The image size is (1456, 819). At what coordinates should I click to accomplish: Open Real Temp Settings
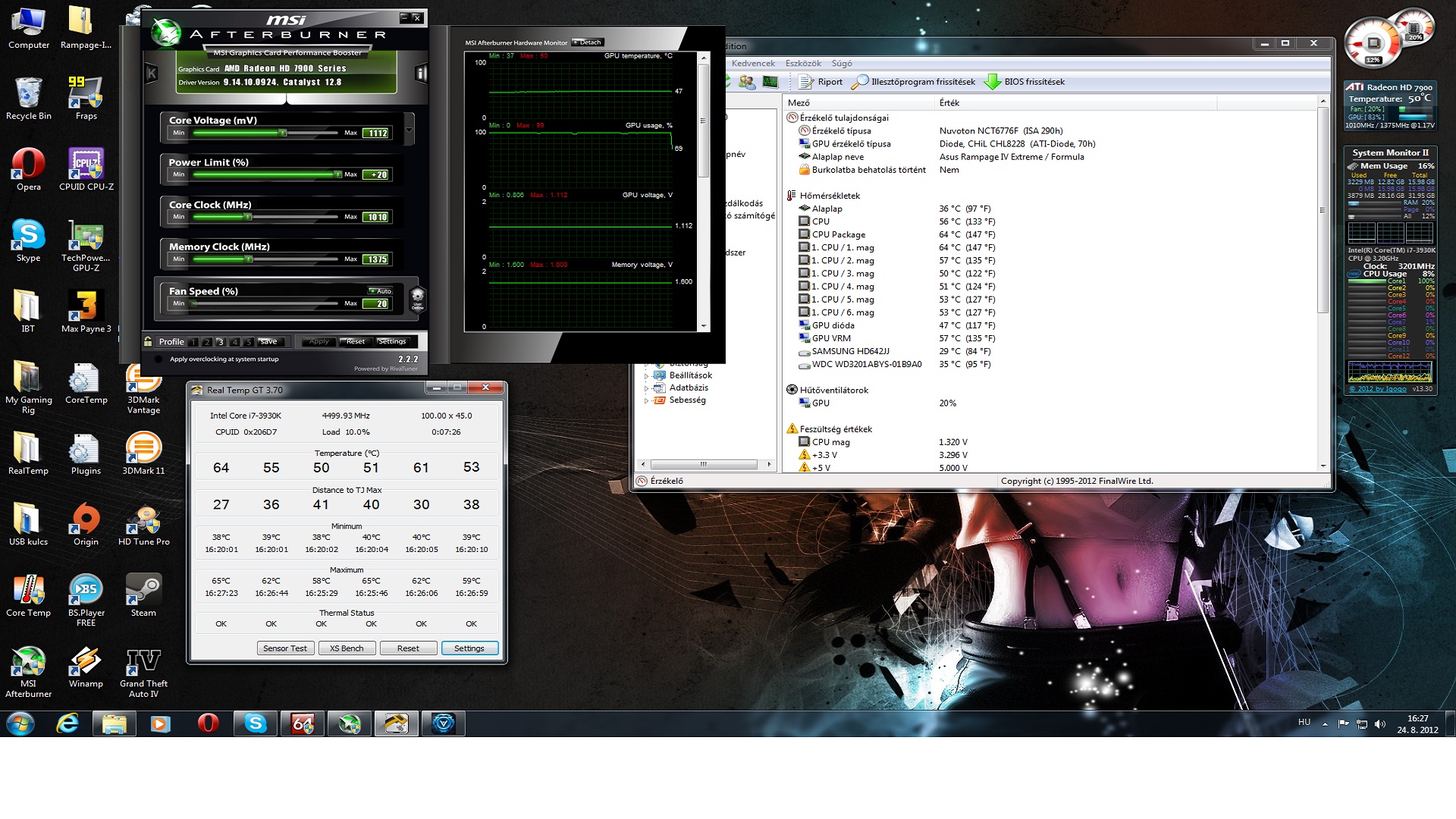click(469, 648)
